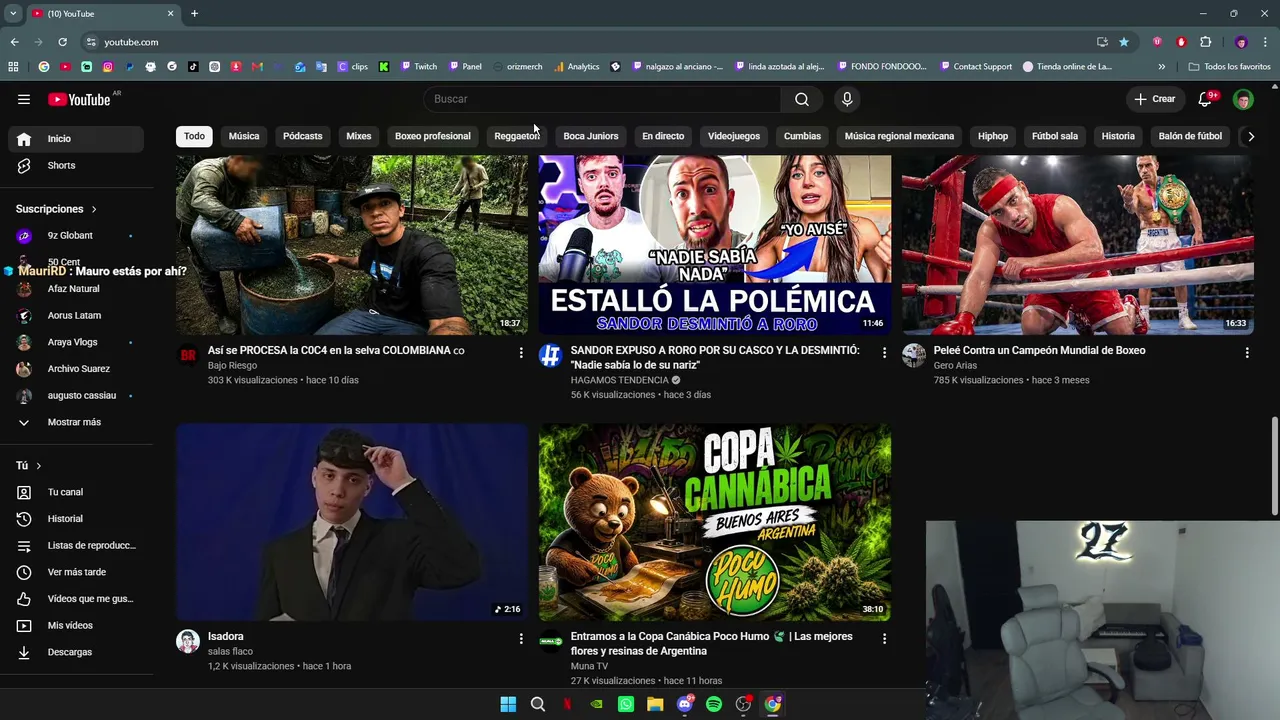Screen dimensions: 1280x720
Task: Open the Copa Cannábica video thumbnail
Action: (715, 522)
